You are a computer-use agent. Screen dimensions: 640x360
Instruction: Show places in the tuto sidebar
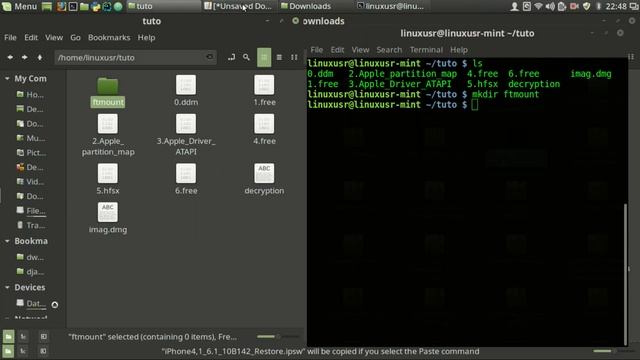pos(8,337)
